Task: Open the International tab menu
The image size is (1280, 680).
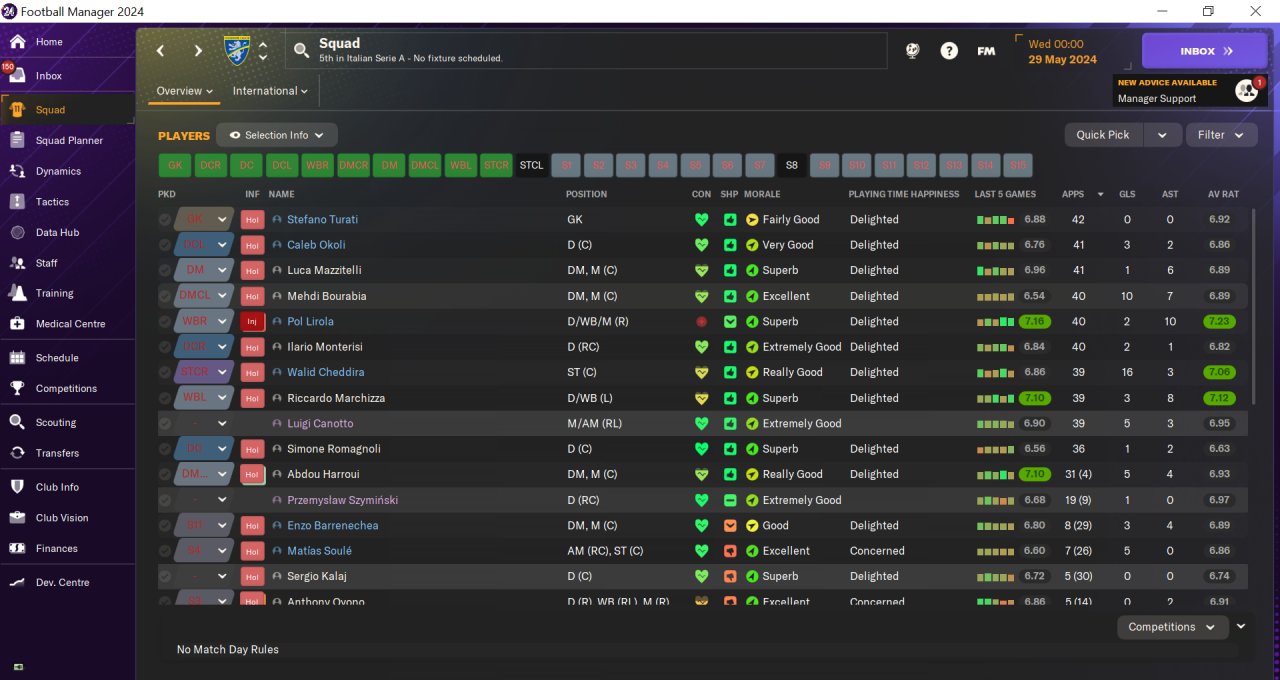Action: 270,91
